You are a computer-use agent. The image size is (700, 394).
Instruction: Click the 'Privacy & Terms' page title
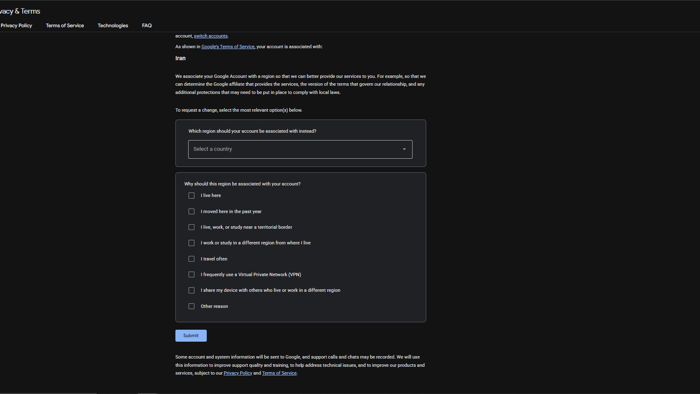(x=20, y=11)
